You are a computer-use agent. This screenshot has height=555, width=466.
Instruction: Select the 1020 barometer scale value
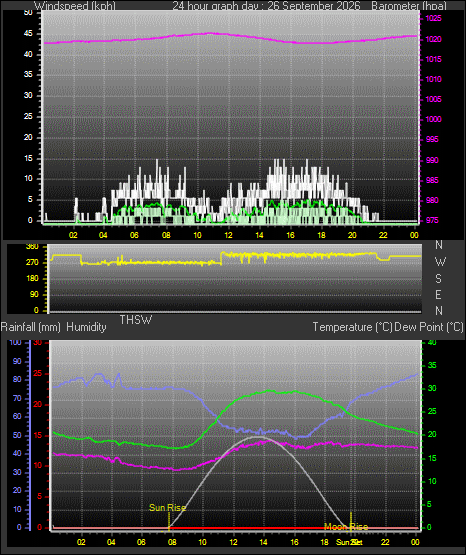tap(433, 39)
